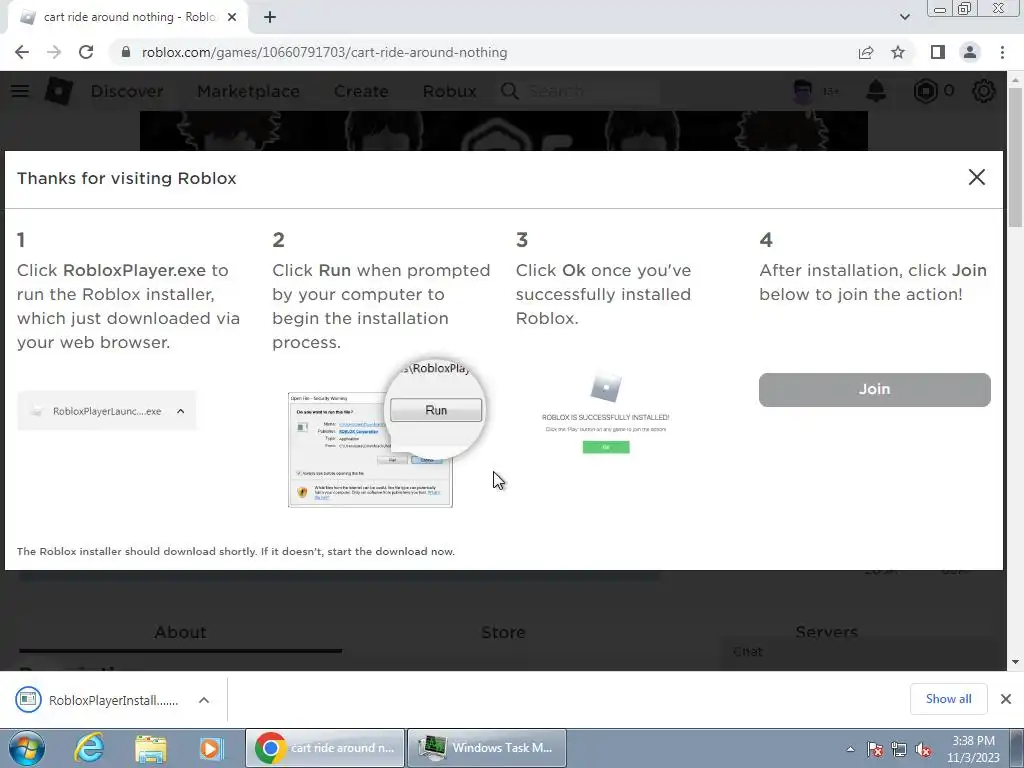
Task: Show hidden system tray icons
Action: coord(850,749)
